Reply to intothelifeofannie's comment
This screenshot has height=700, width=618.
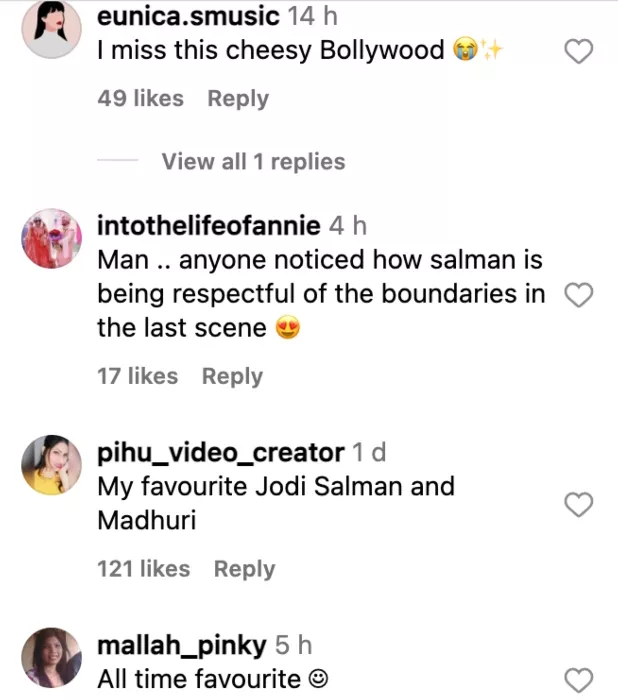point(232,377)
